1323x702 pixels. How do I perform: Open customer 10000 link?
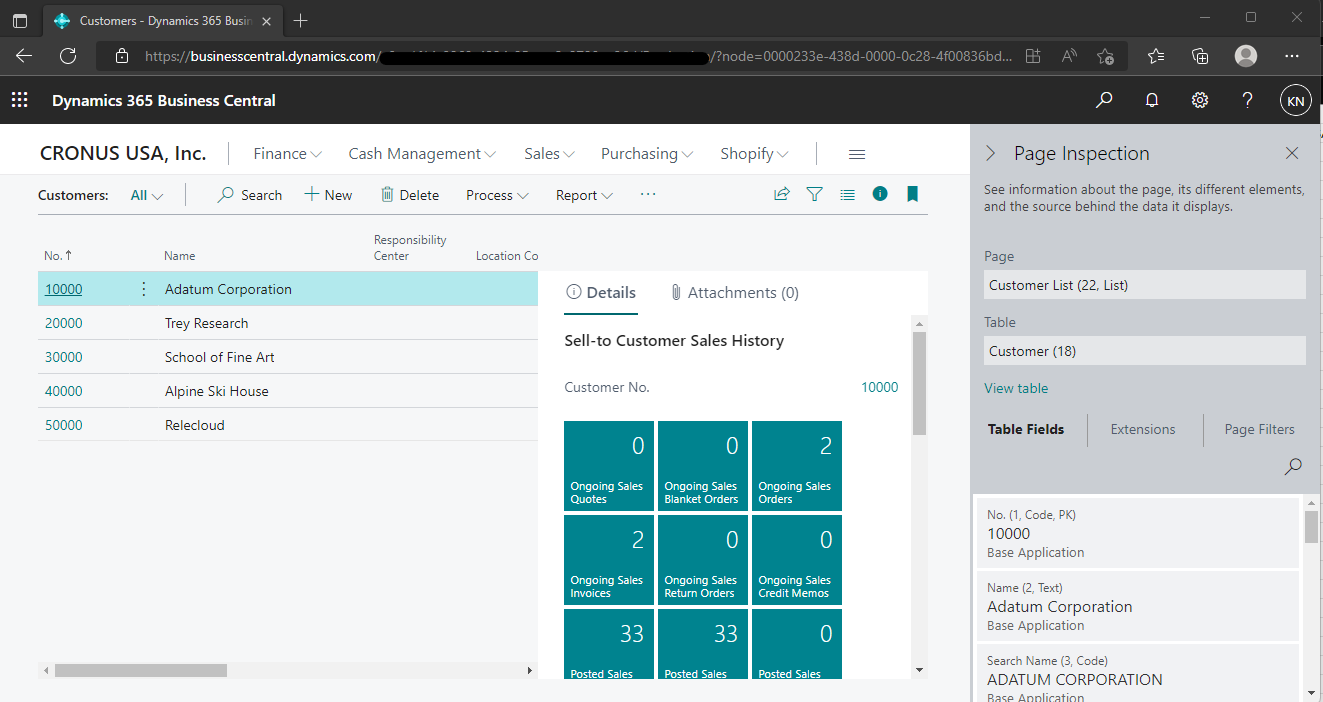pos(64,289)
